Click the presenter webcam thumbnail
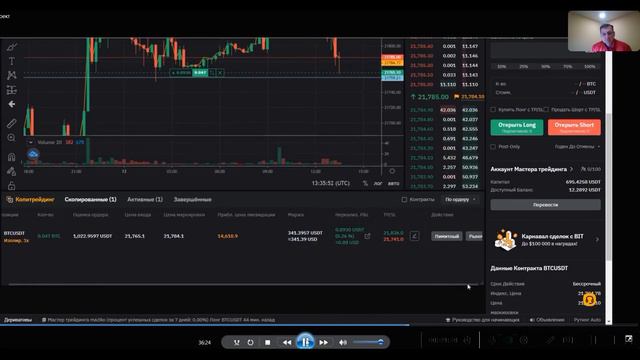The image size is (640, 360). click(x=604, y=31)
